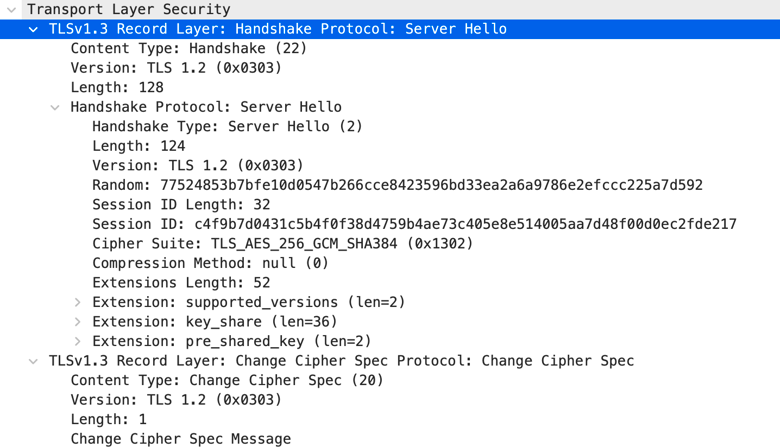
Task: Select the Extensions Length: 52 row
Action: click(390, 282)
